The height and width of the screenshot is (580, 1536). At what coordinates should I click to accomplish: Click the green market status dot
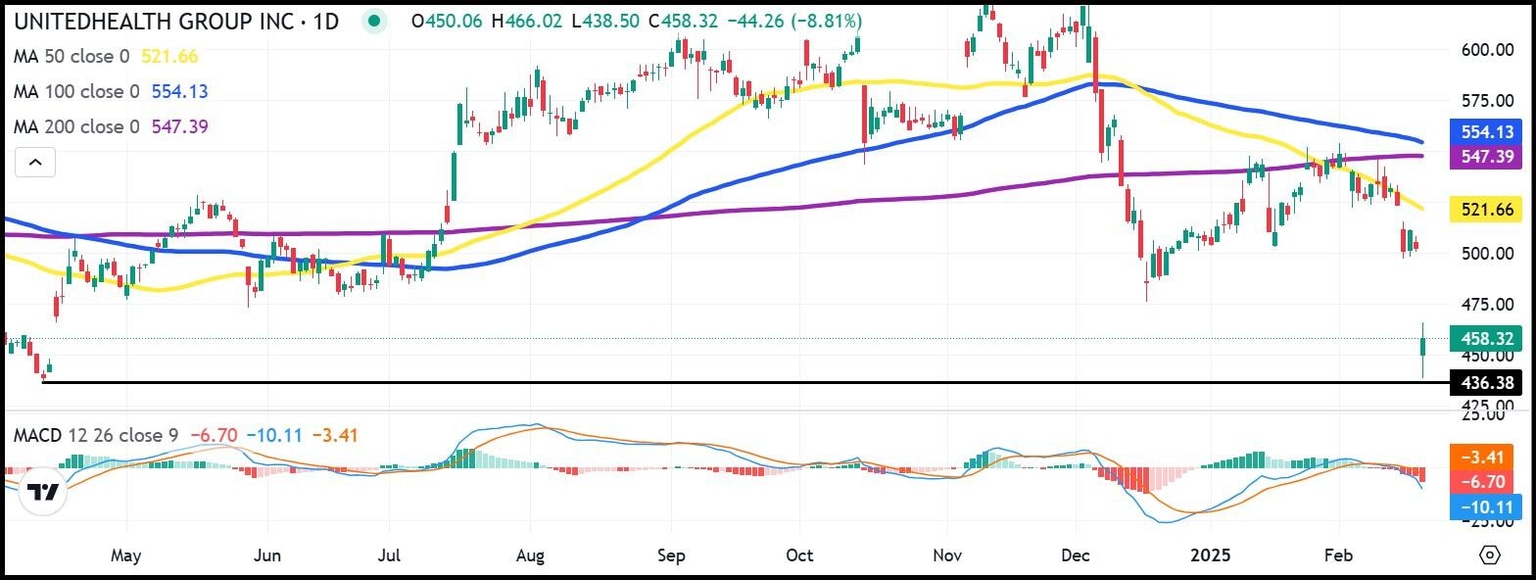pyautogui.click(x=373, y=21)
